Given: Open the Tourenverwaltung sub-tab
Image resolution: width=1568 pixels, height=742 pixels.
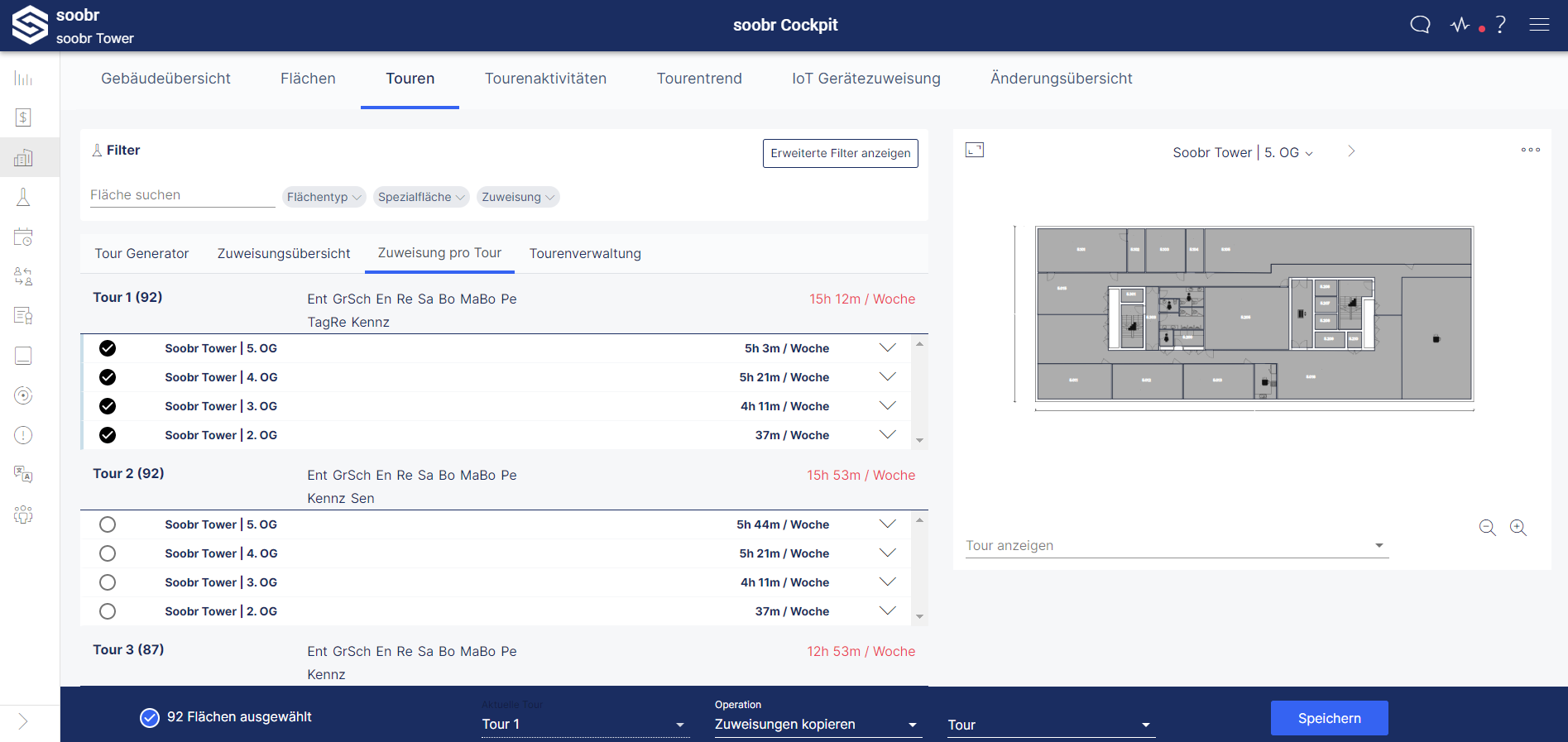Looking at the screenshot, I should coord(585,254).
